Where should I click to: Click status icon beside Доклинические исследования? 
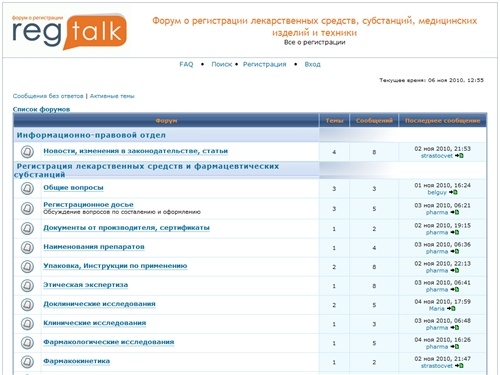pyautogui.click(x=27, y=305)
